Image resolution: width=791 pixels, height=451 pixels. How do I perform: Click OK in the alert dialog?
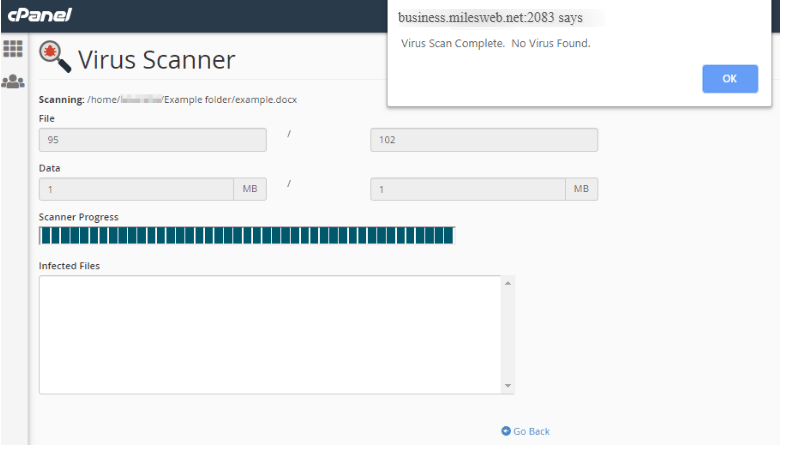tap(730, 79)
